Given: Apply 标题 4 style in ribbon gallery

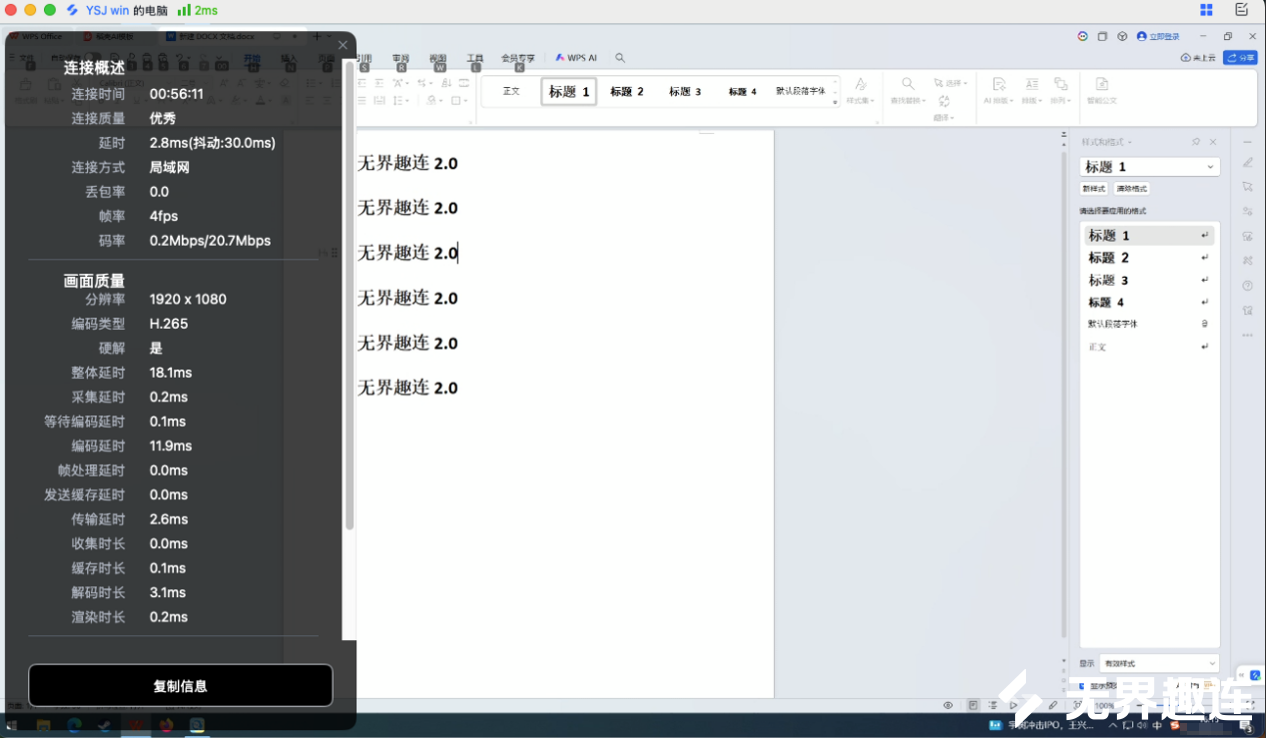Looking at the screenshot, I should pos(742,91).
